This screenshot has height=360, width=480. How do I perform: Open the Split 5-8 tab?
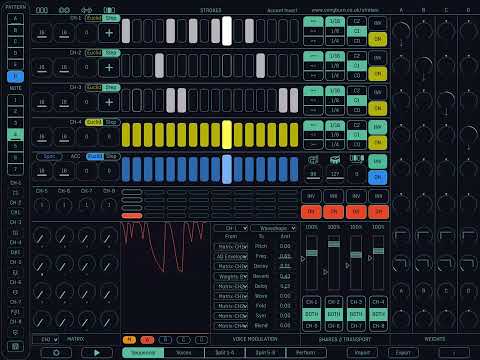point(265,352)
